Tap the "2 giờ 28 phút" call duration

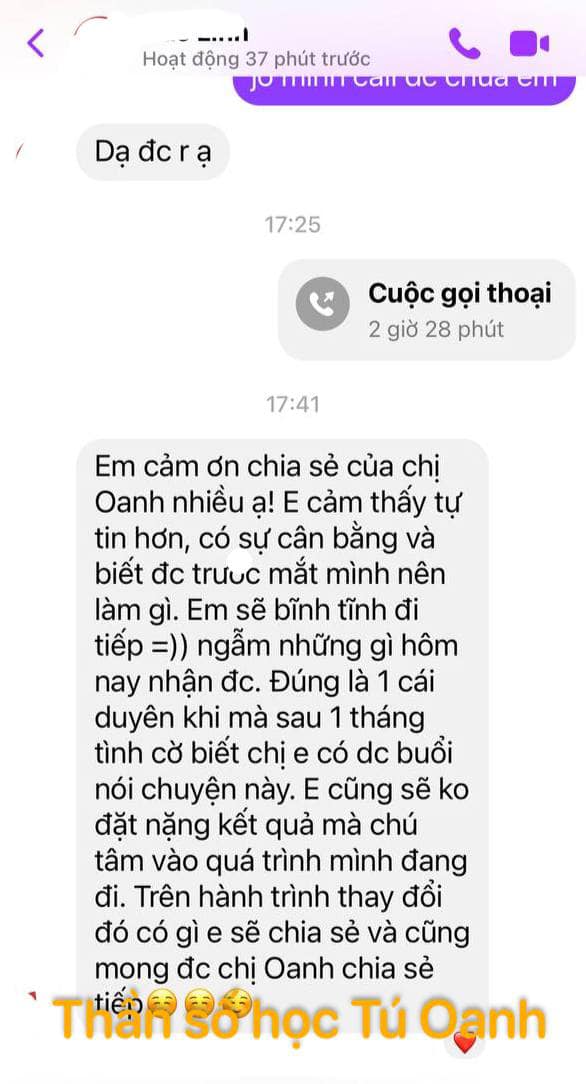pos(436,330)
